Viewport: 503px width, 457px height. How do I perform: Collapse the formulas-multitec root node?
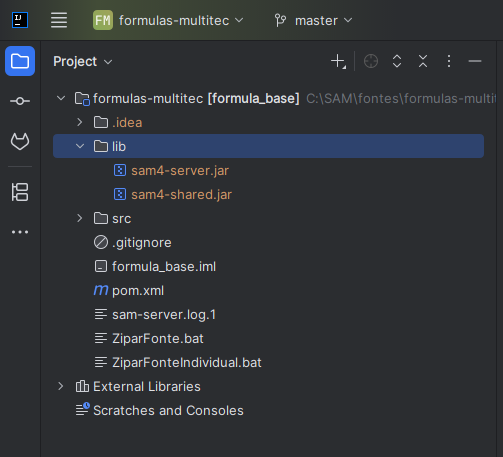tap(61, 98)
